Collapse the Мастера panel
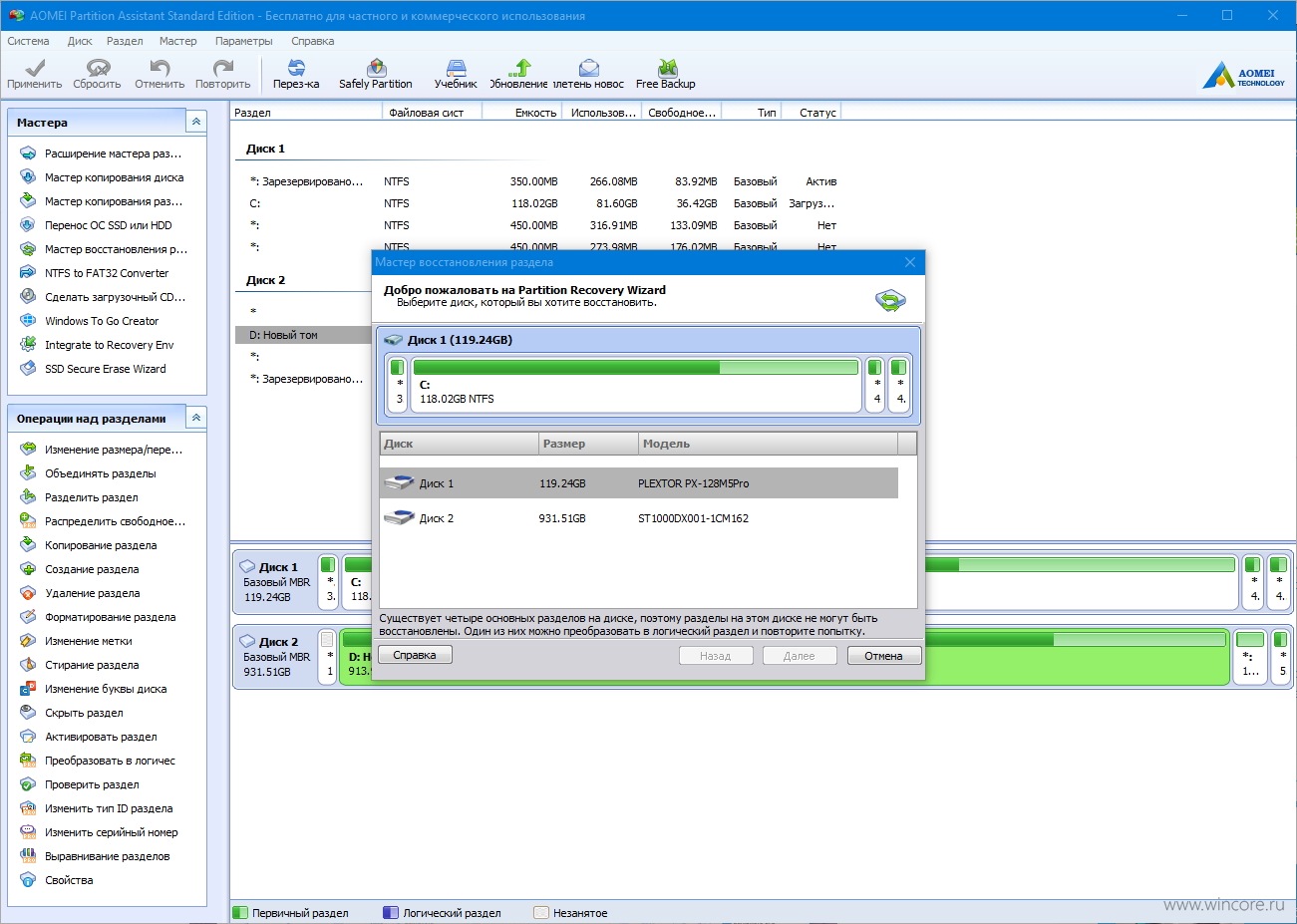The image size is (1297, 924). click(196, 122)
